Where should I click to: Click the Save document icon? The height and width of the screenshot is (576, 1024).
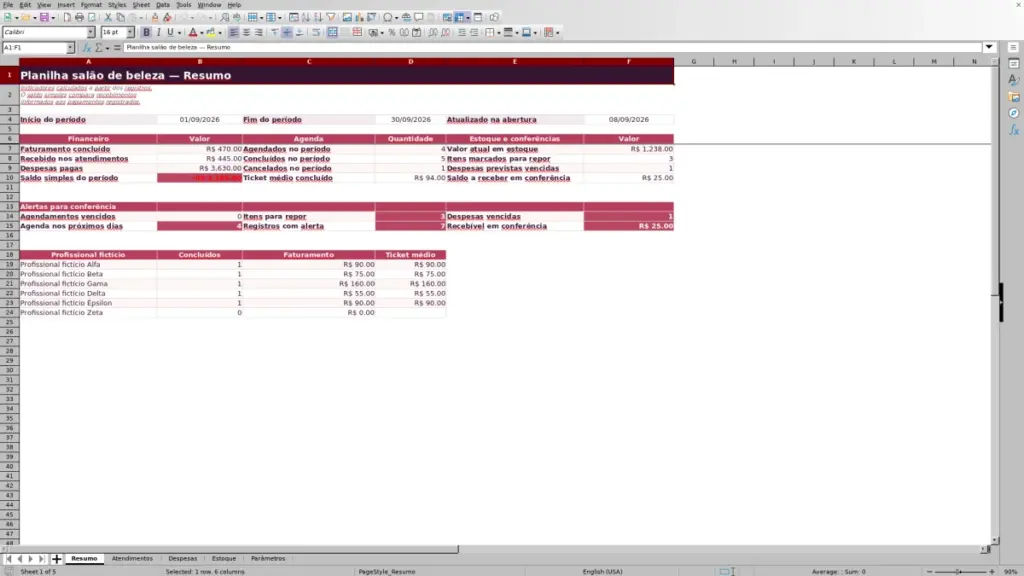click(x=44, y=18)
